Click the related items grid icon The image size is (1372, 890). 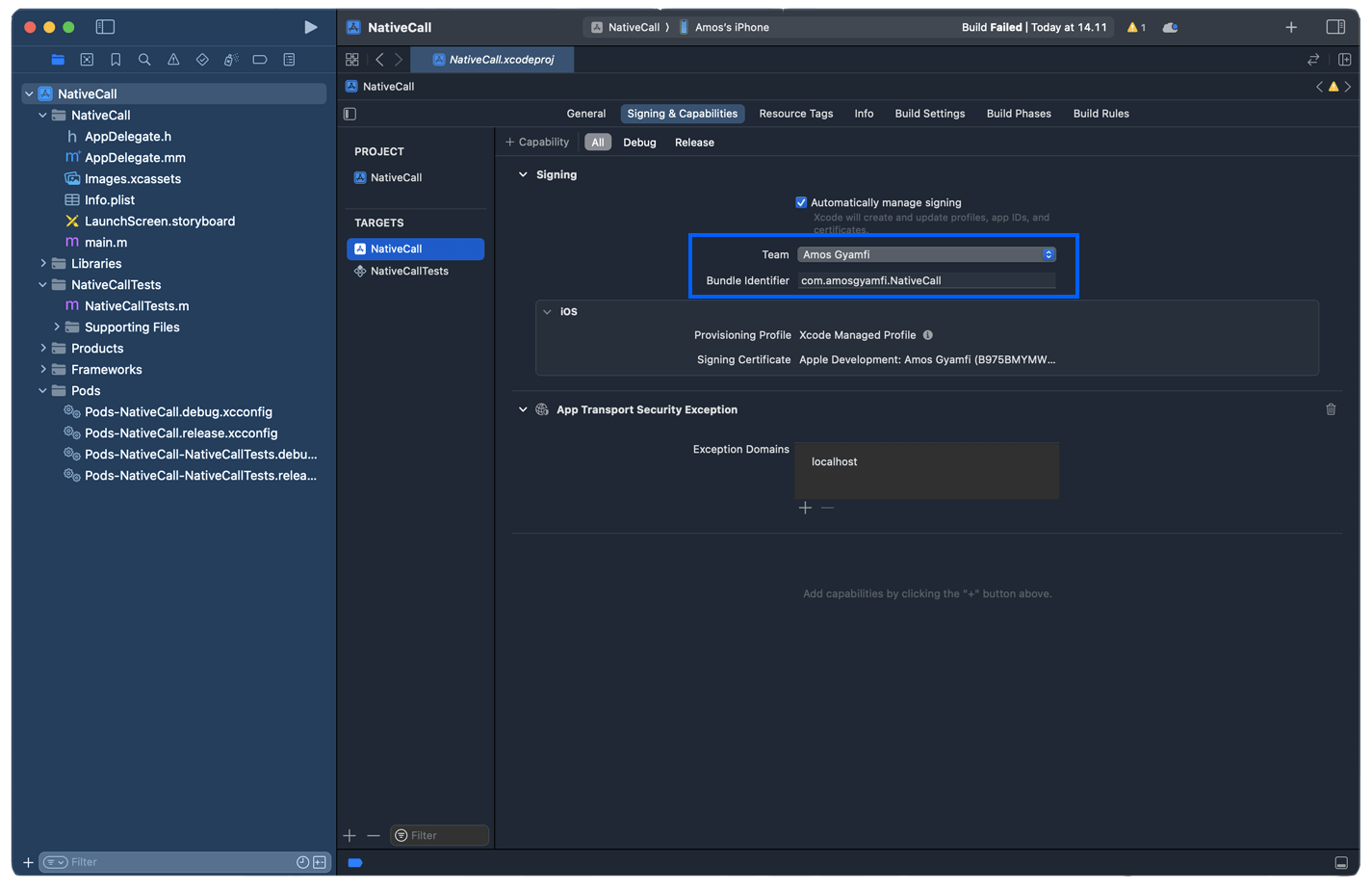pos(352,60)
